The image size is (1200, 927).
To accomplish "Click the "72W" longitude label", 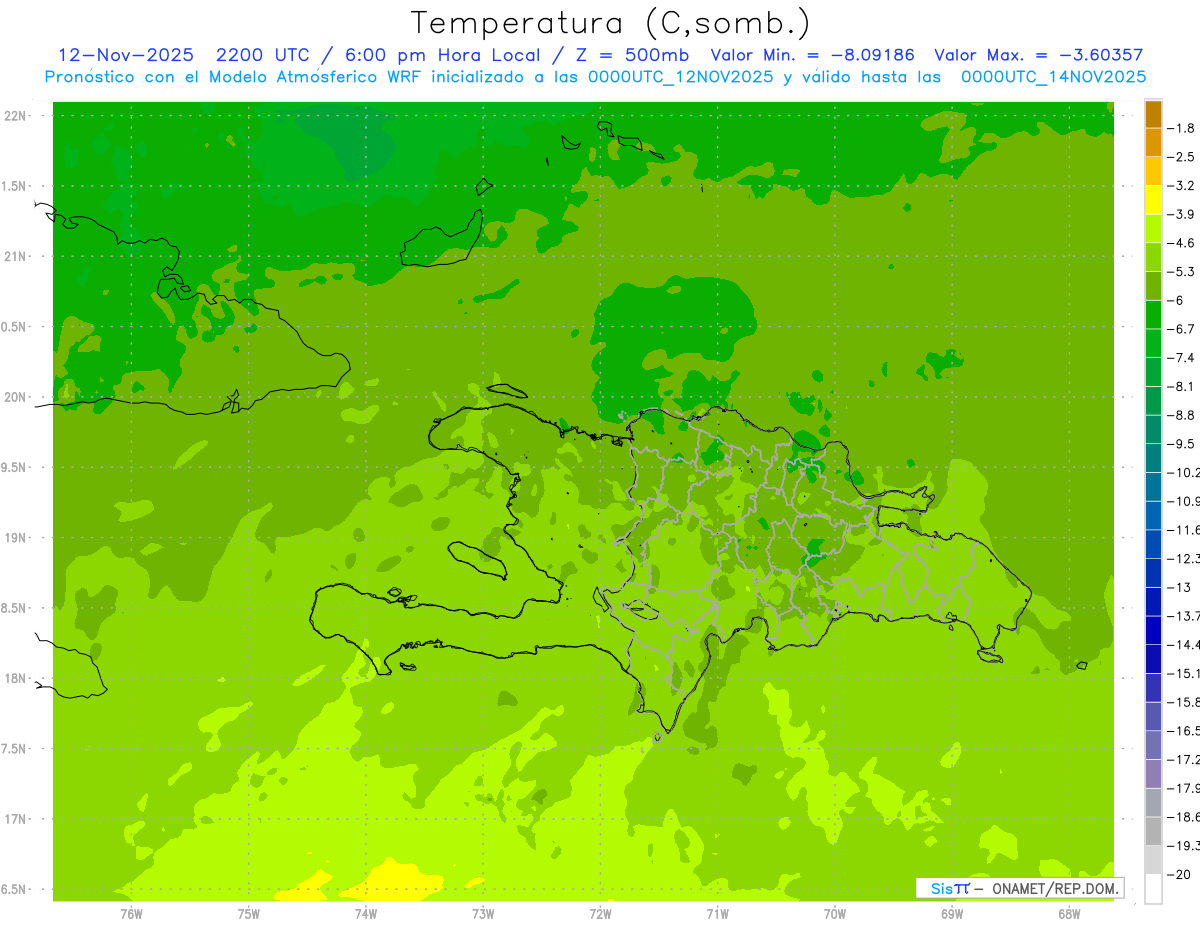I will coord(600,914).
